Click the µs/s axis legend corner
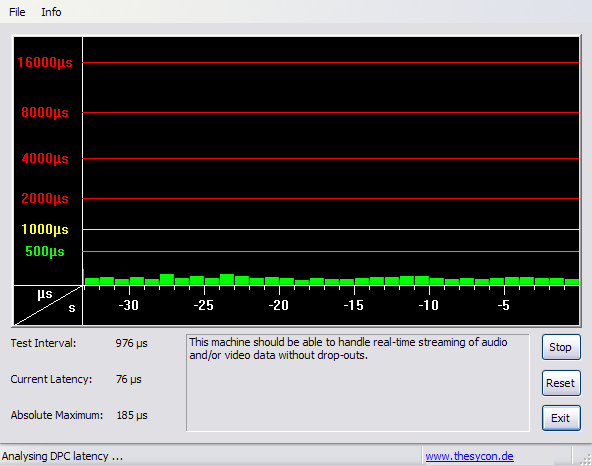Screen dimensions: 592x466 point(48,306)
